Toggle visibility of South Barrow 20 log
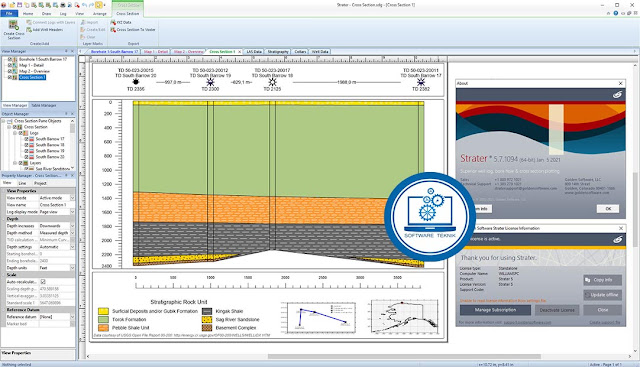The width and height of the screenshot is (640, 367). 26,157
